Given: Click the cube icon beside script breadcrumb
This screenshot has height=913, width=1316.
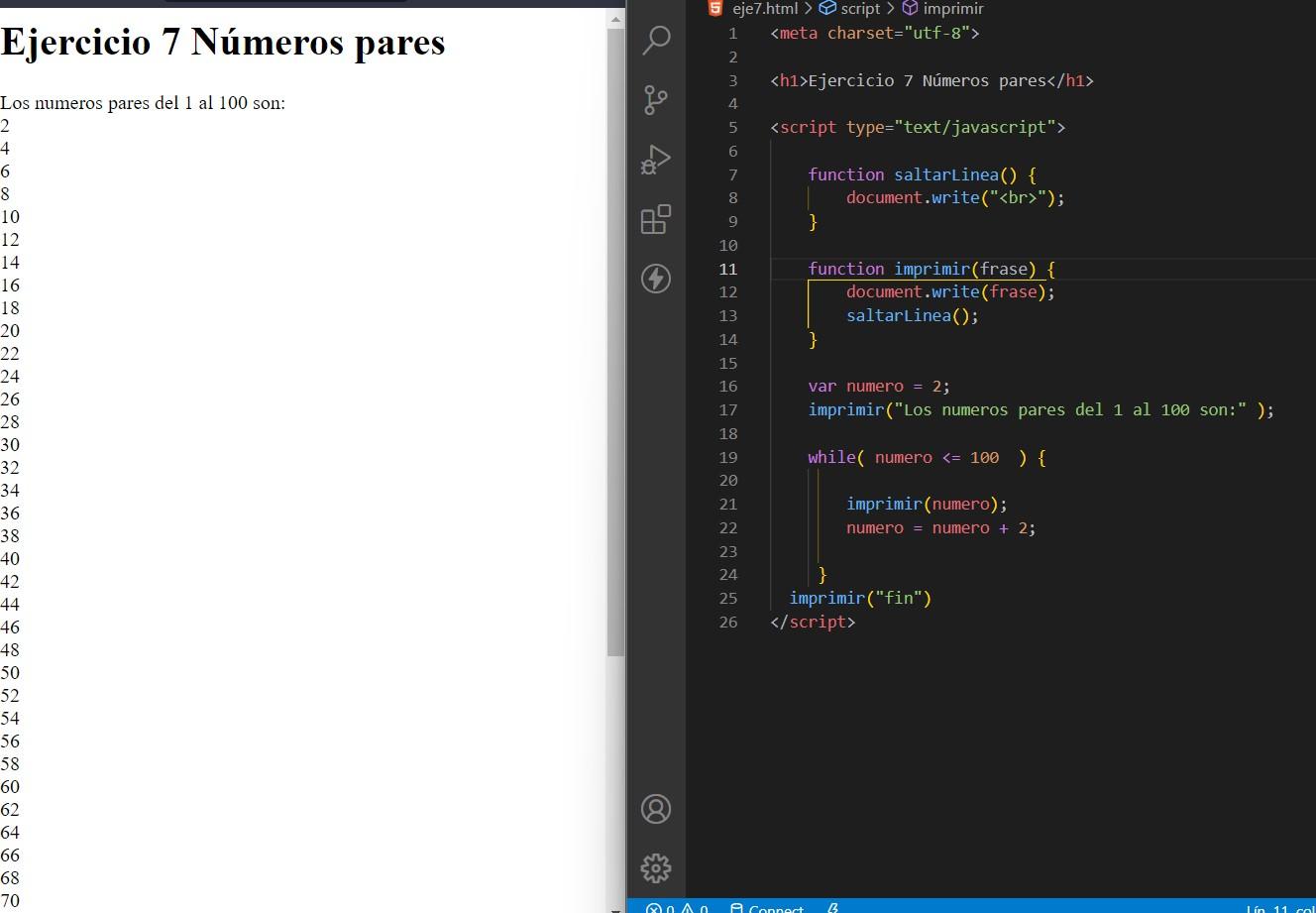Looking at the screenshot, I should point(827,8).
